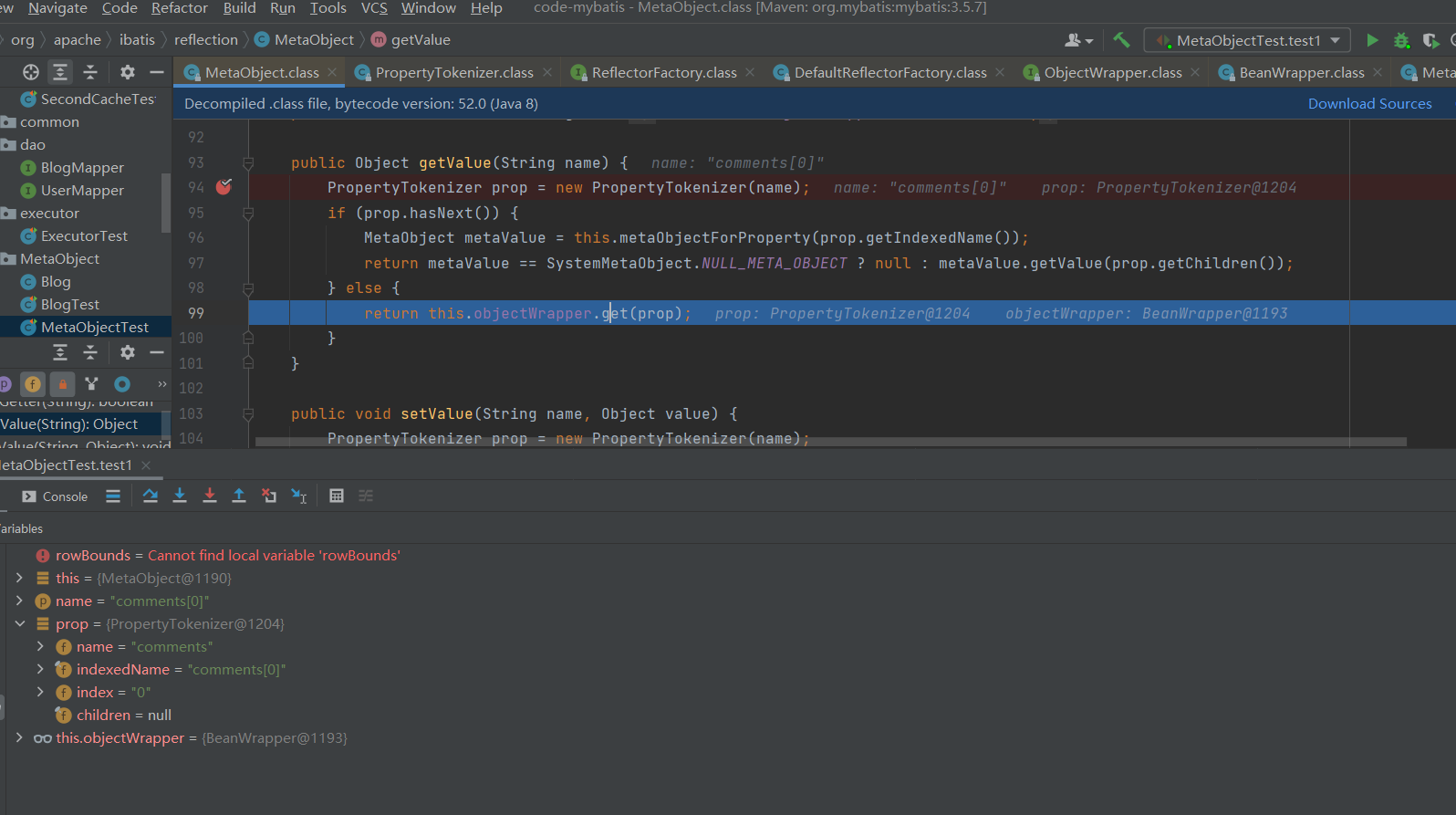This screenshot has height=815, width=1456.
Task: Open the MetaObjectTest.test1 run configuration dropdown
Action: [1247, 40]
